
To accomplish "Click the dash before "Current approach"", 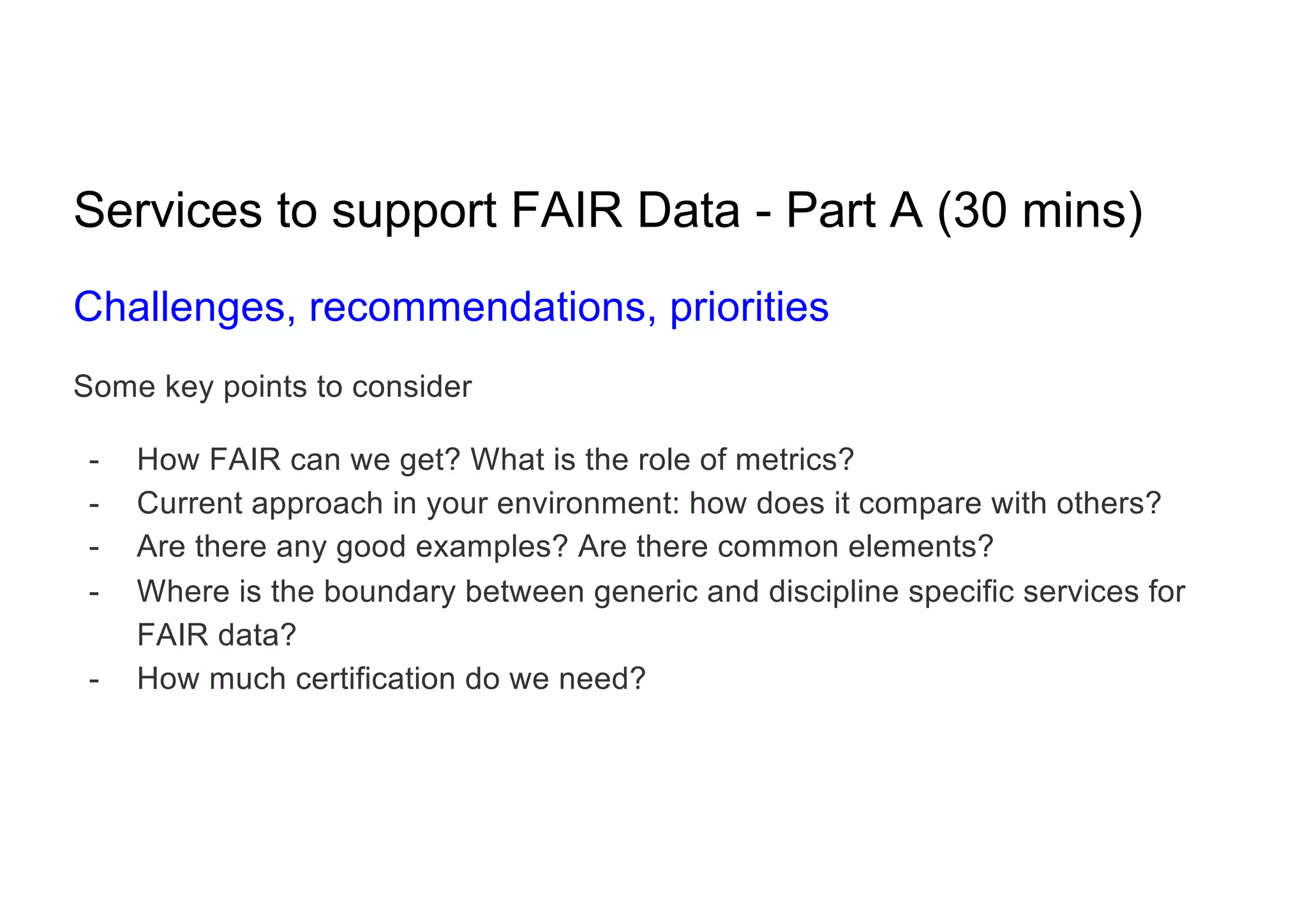I will [x=94, y=504].
